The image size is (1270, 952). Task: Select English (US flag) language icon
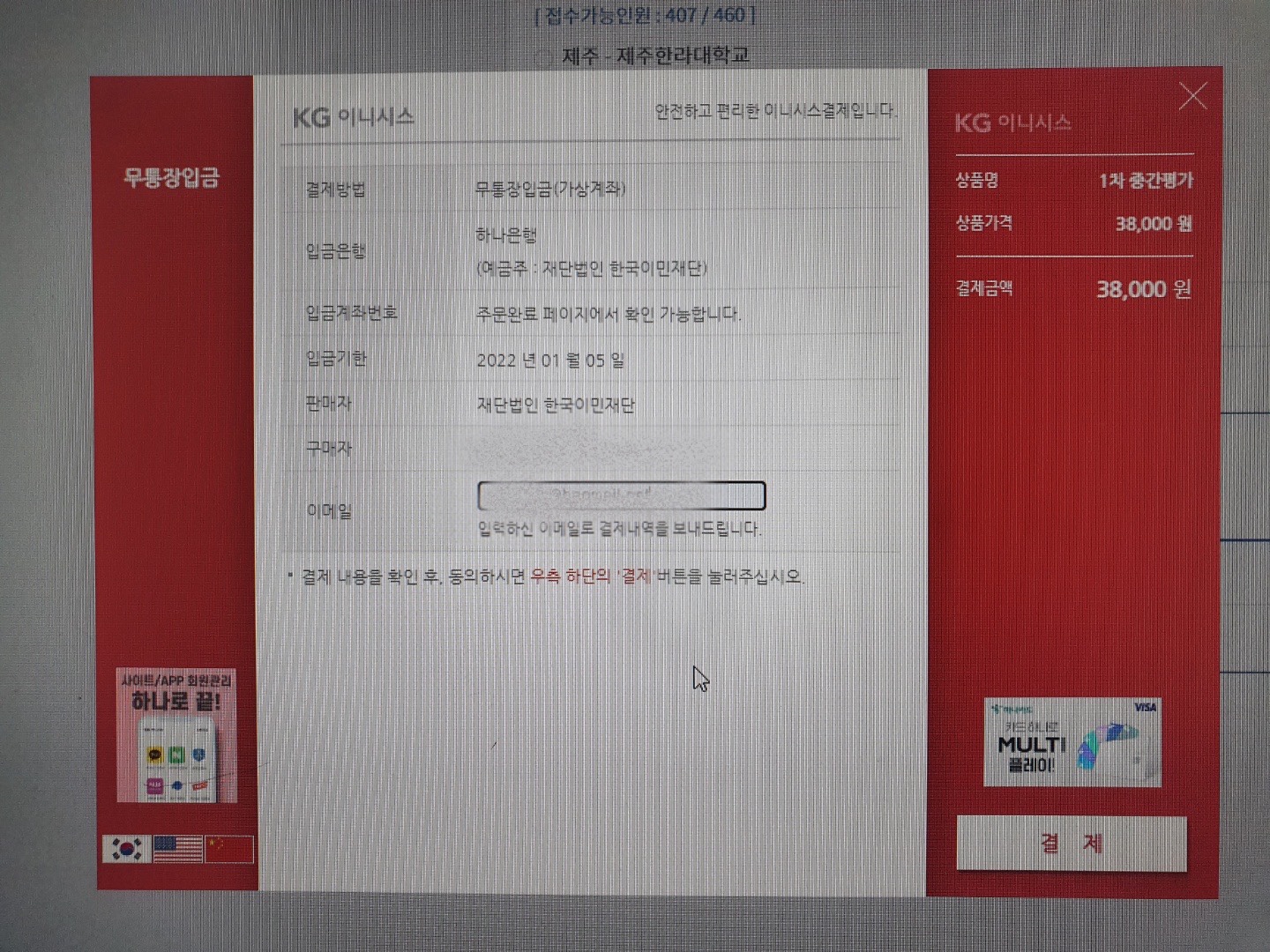tap(177, 849)
